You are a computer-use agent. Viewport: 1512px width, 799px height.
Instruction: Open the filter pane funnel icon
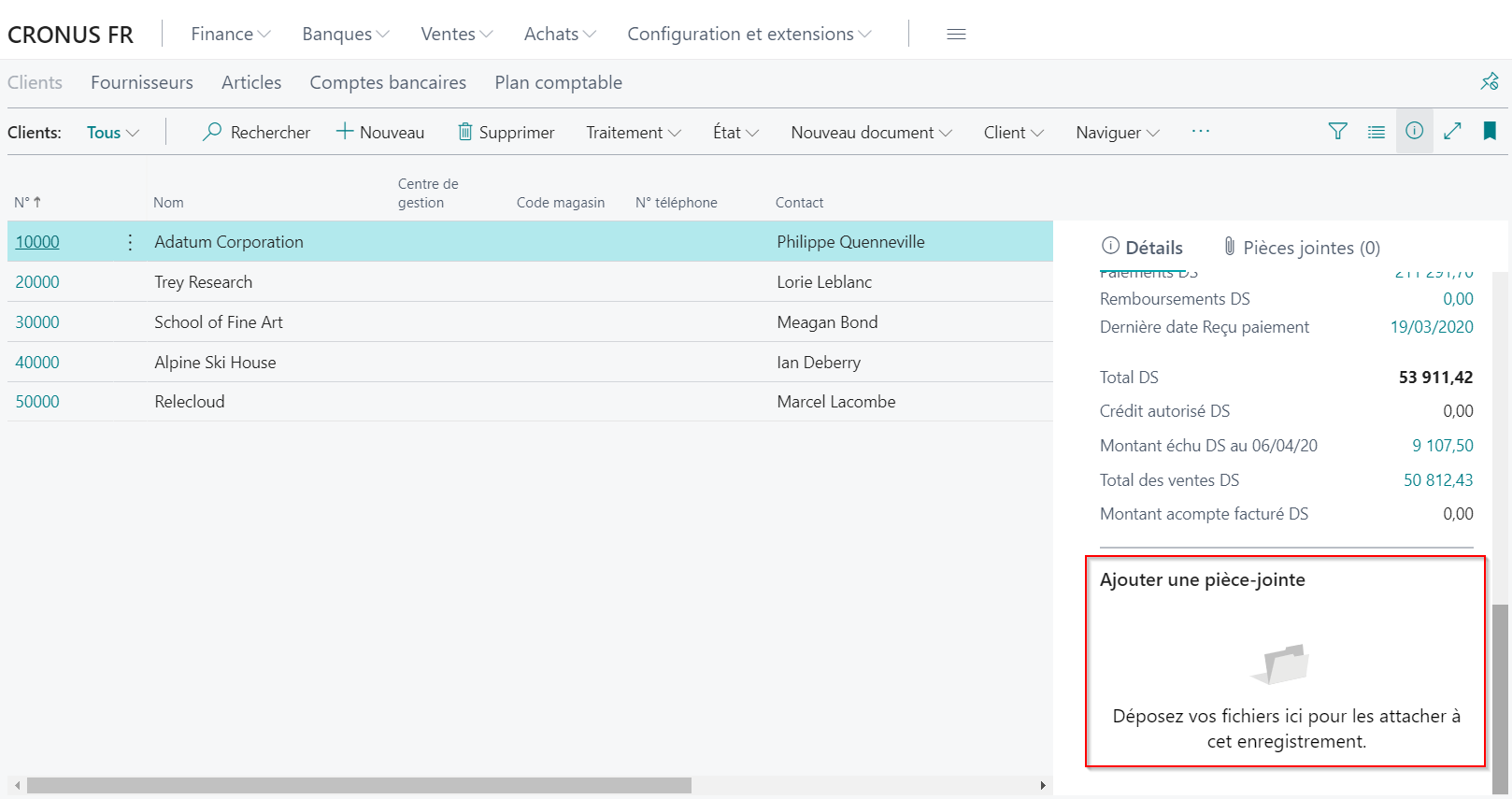pos(1338,132)
